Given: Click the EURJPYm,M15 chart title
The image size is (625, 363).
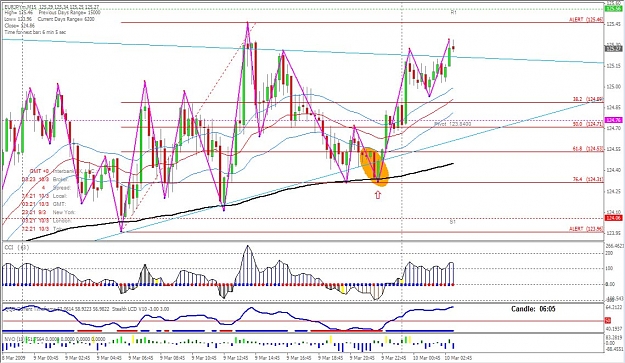Looking at the screenshot, I should 21,7.
